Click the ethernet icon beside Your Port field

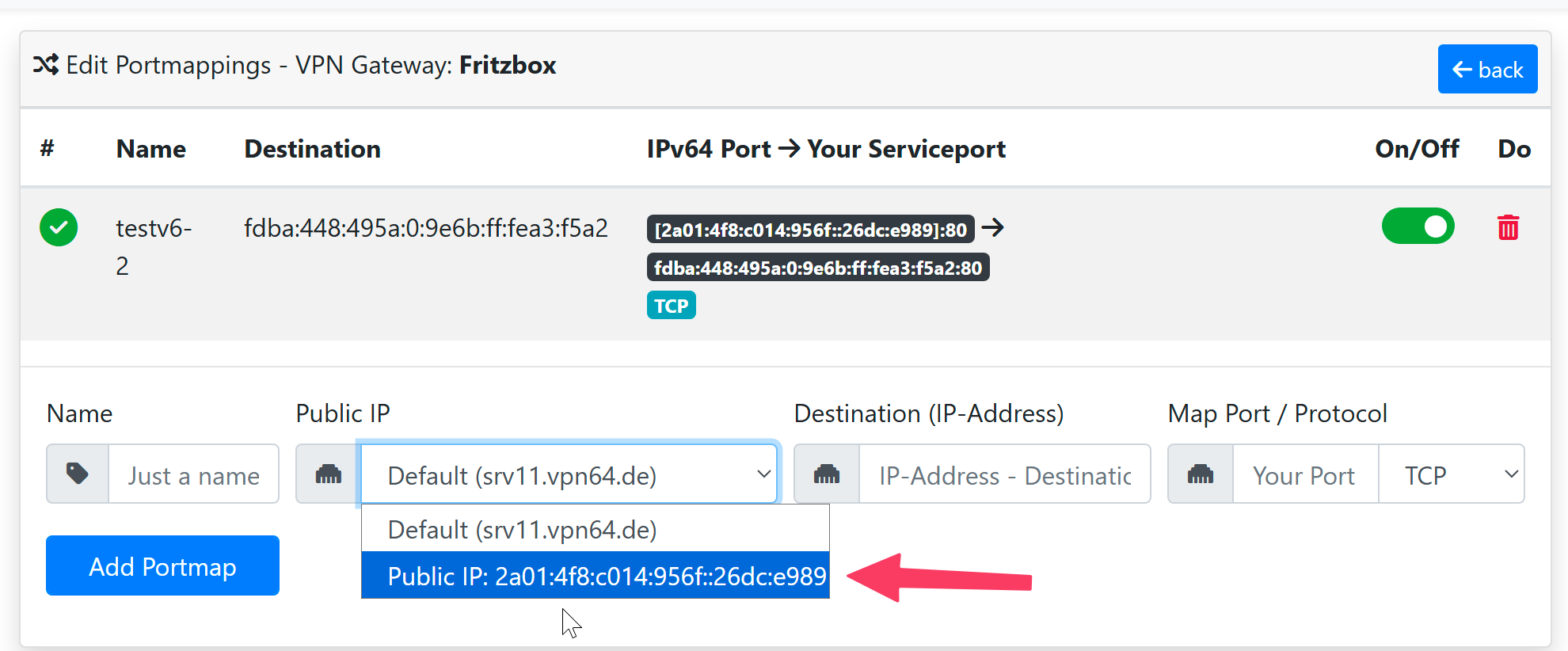(x=1201, y=474)
